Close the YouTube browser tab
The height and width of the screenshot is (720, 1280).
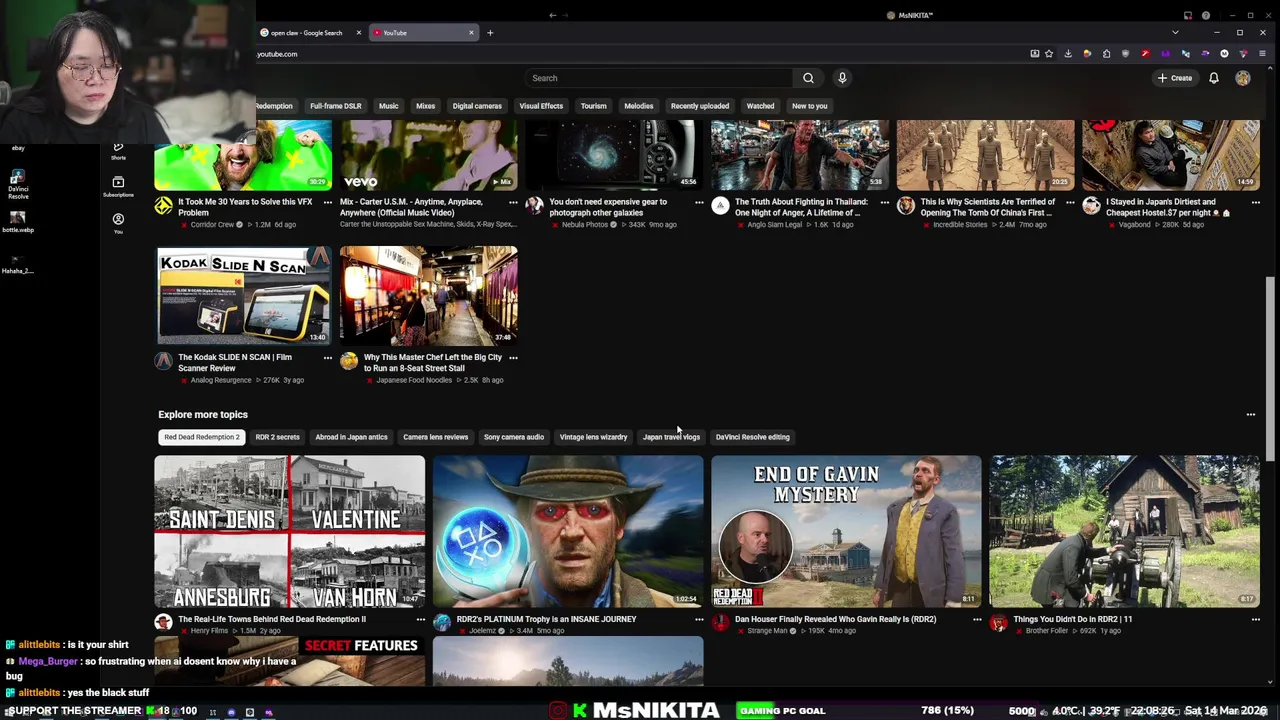click(x=471, y=33)
